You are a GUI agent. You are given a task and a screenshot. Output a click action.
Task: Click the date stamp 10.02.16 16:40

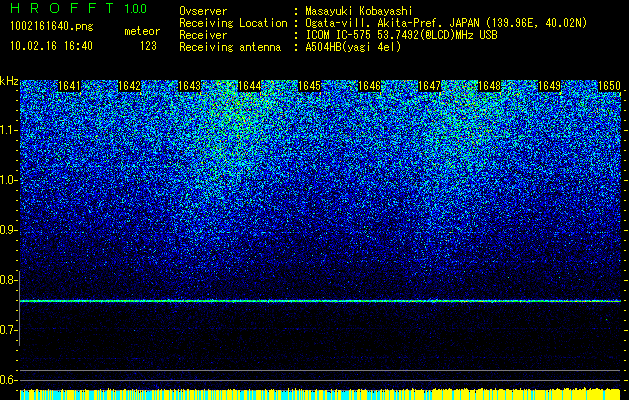51,46
